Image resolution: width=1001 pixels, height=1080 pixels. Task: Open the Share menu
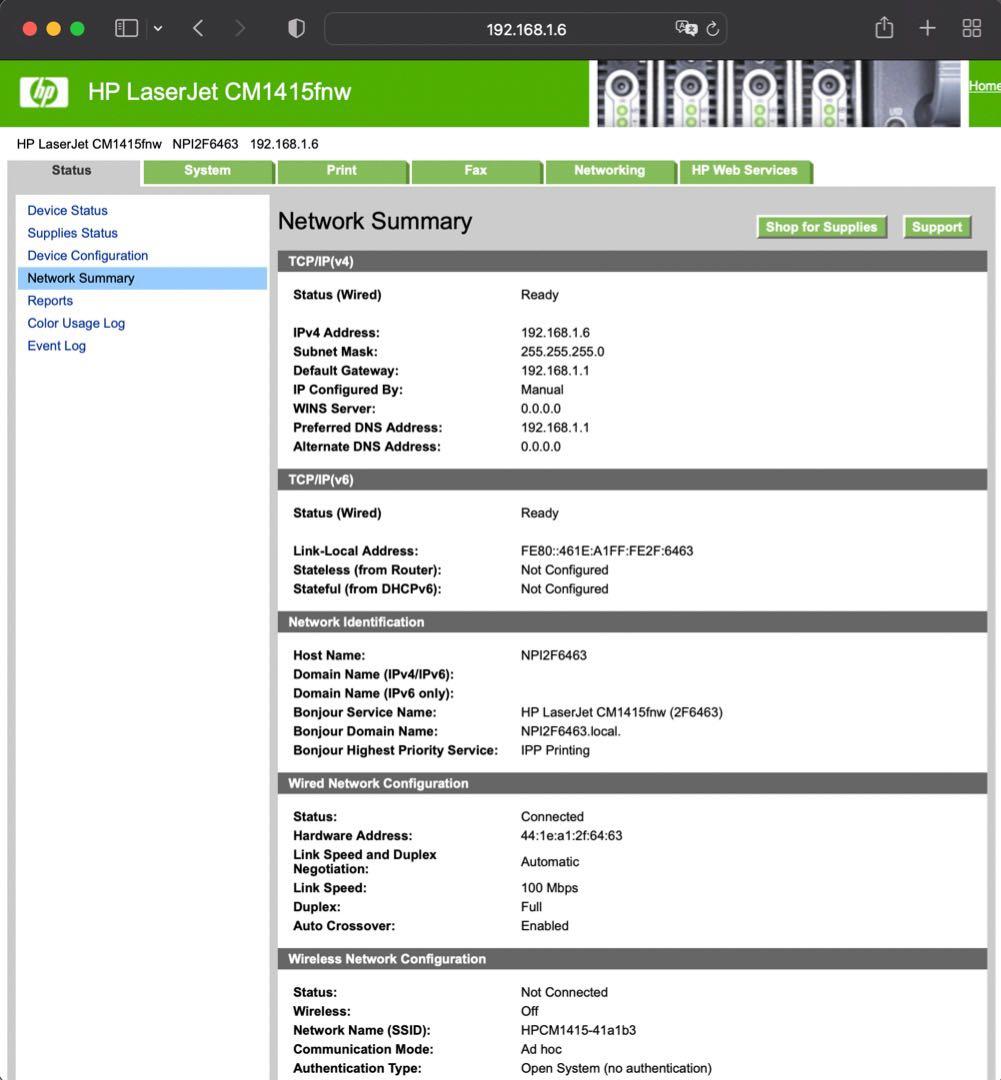click(x=884, y=28)
